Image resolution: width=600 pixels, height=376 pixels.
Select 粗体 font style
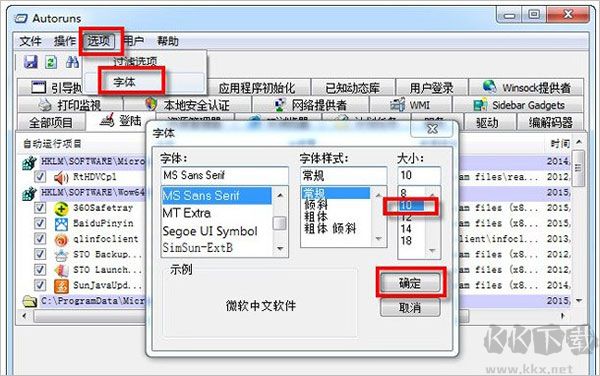click(336, 217)
